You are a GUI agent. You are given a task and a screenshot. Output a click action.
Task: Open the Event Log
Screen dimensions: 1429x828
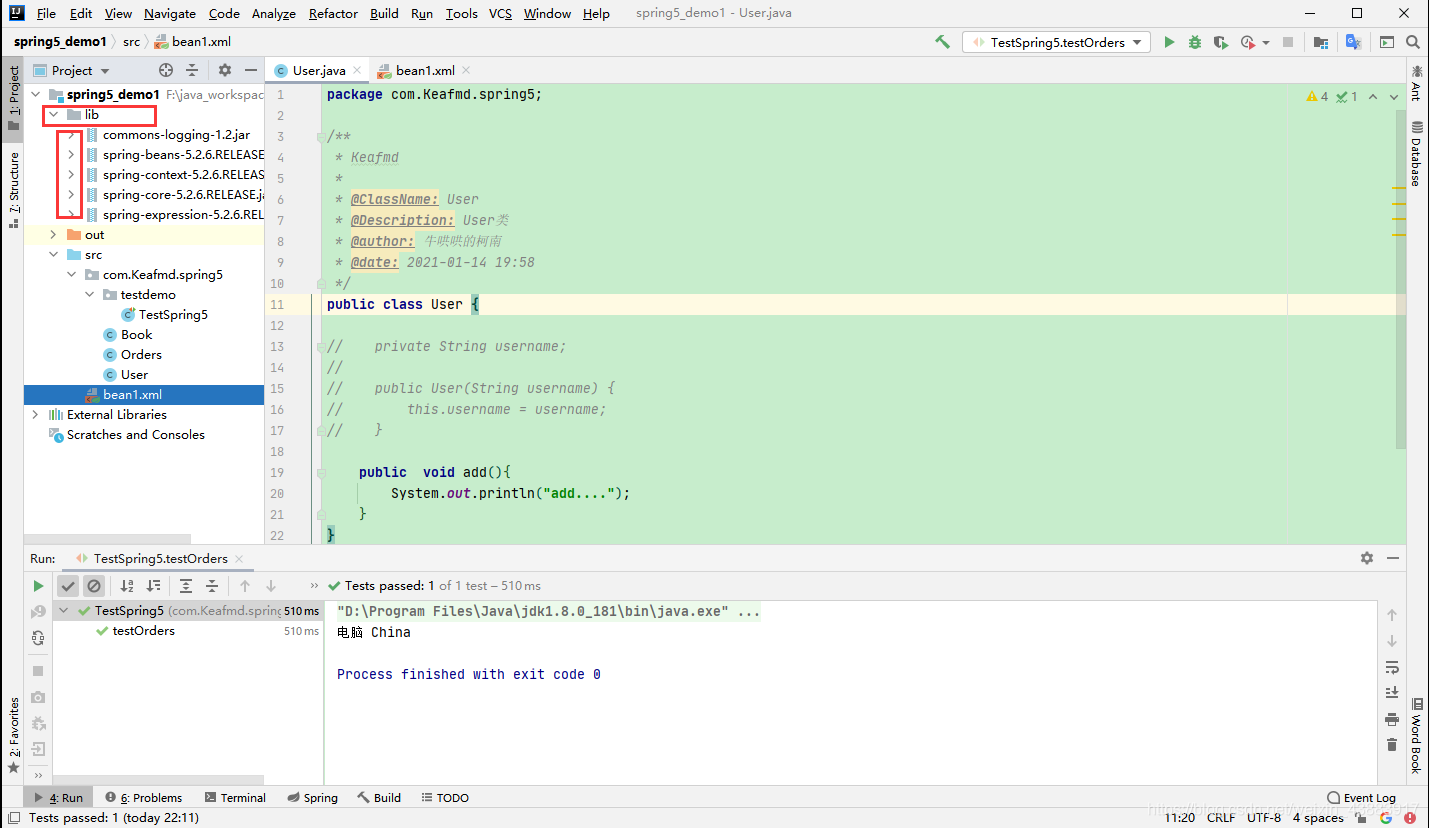1361,798
